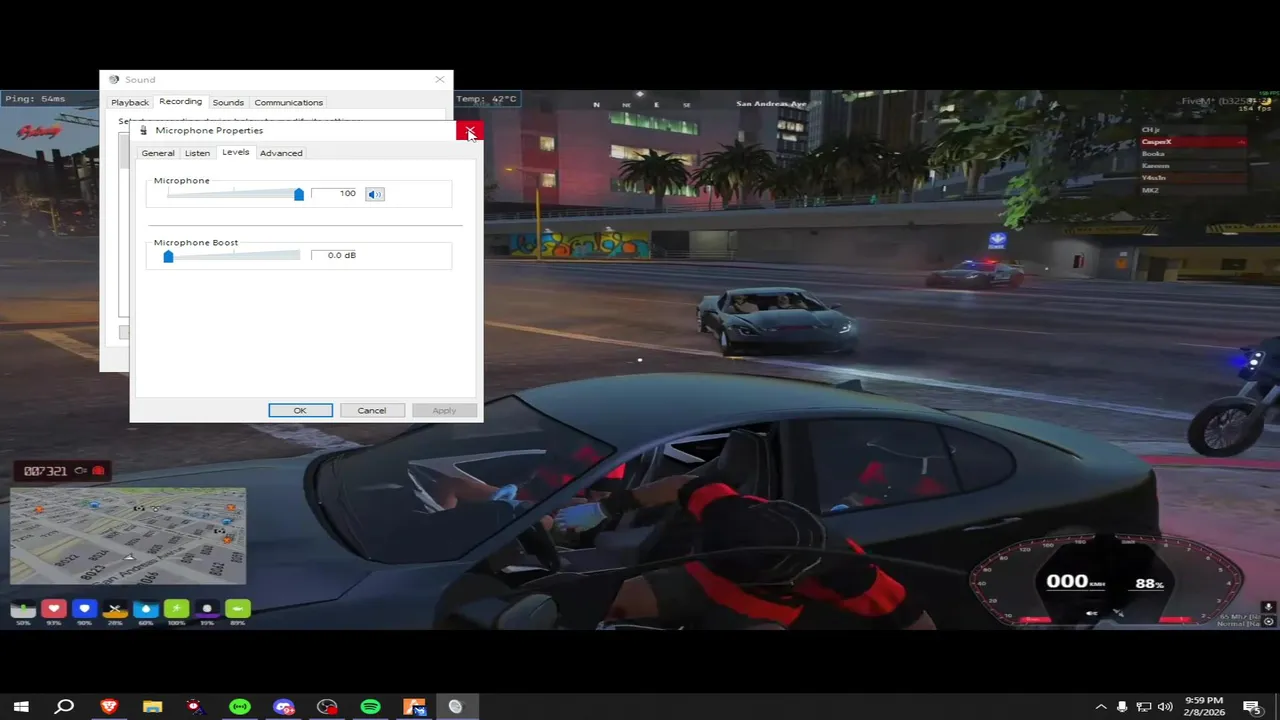The width and height of the screenshot is (1280, 720).
Task: Click the Microphone Boost 0.0 dB value field
Action: (x=334, y=255)
